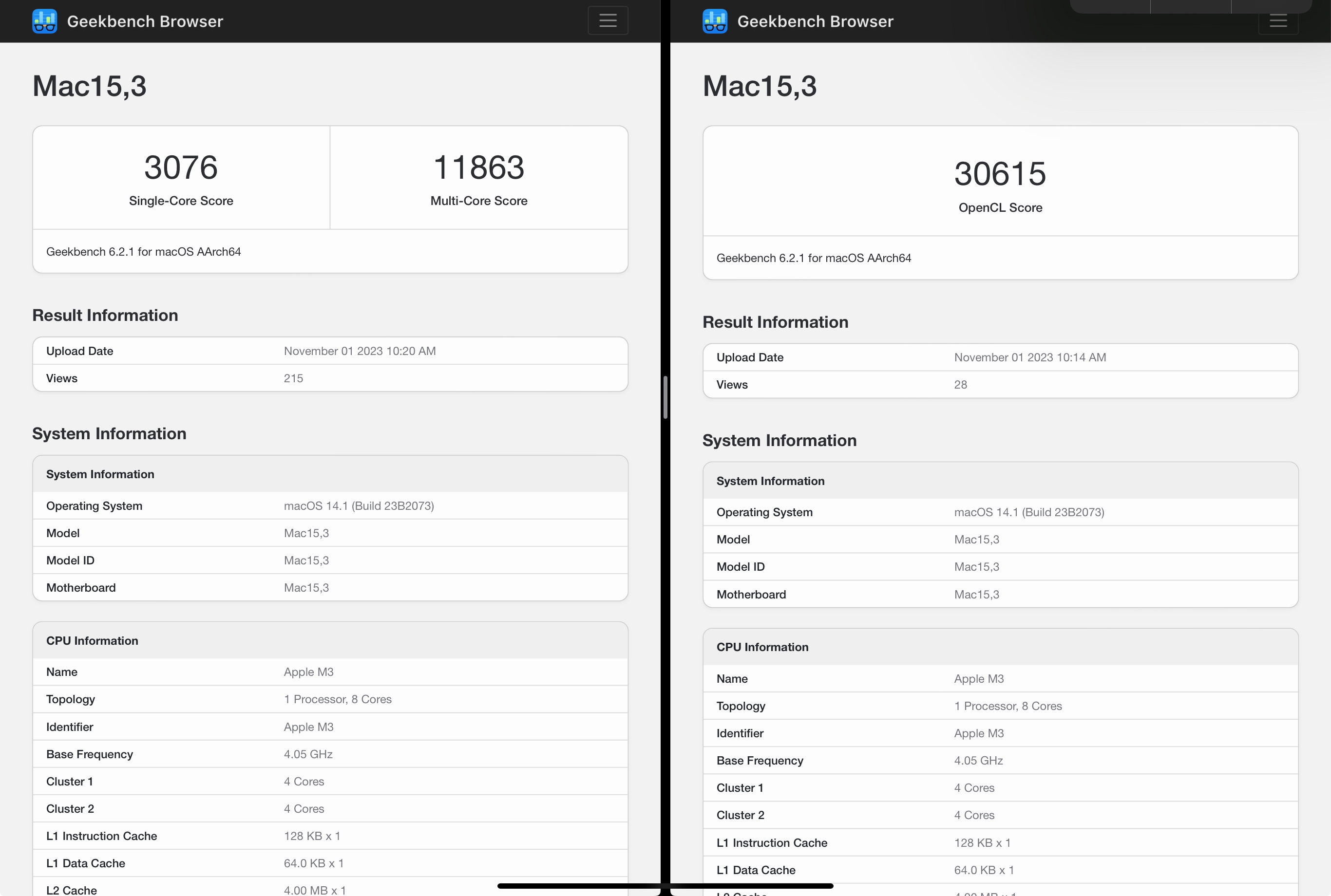The height and width of the screenshot is (896, 1331).
Task: Click Geekbench 6.2.1 version text in right window
Action: point(814,258)
